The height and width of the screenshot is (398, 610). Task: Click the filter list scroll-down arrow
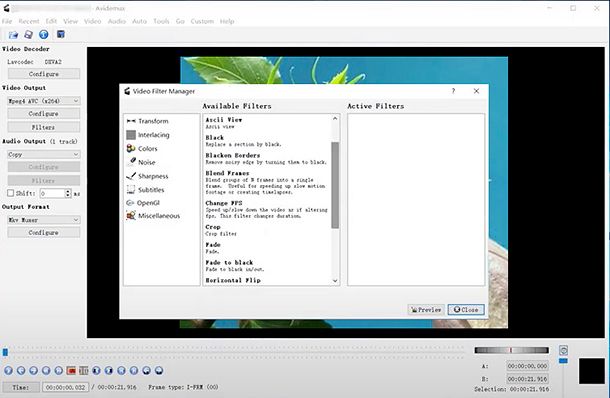[335, 281]
